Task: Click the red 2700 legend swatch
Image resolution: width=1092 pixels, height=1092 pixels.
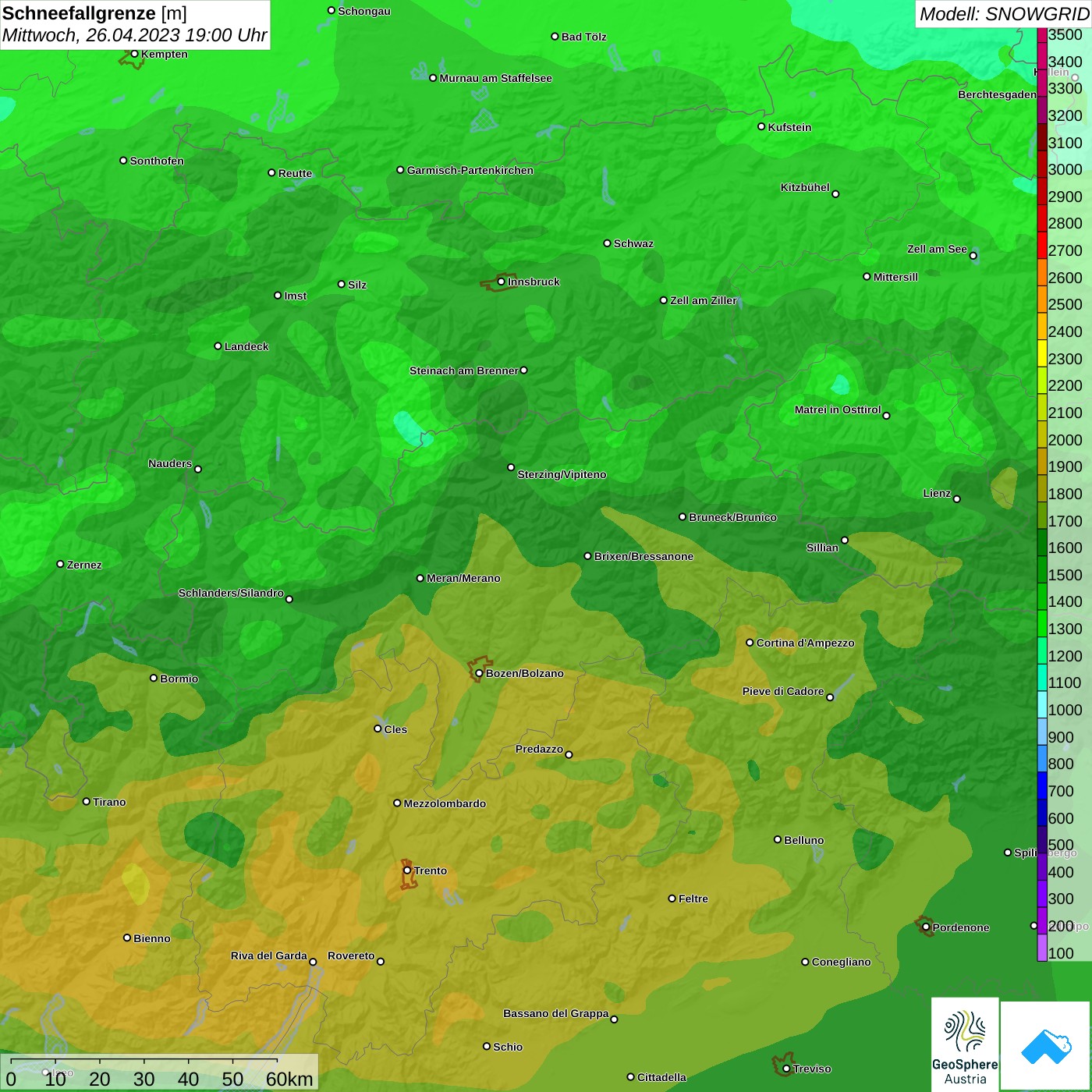Action: 1042,246
